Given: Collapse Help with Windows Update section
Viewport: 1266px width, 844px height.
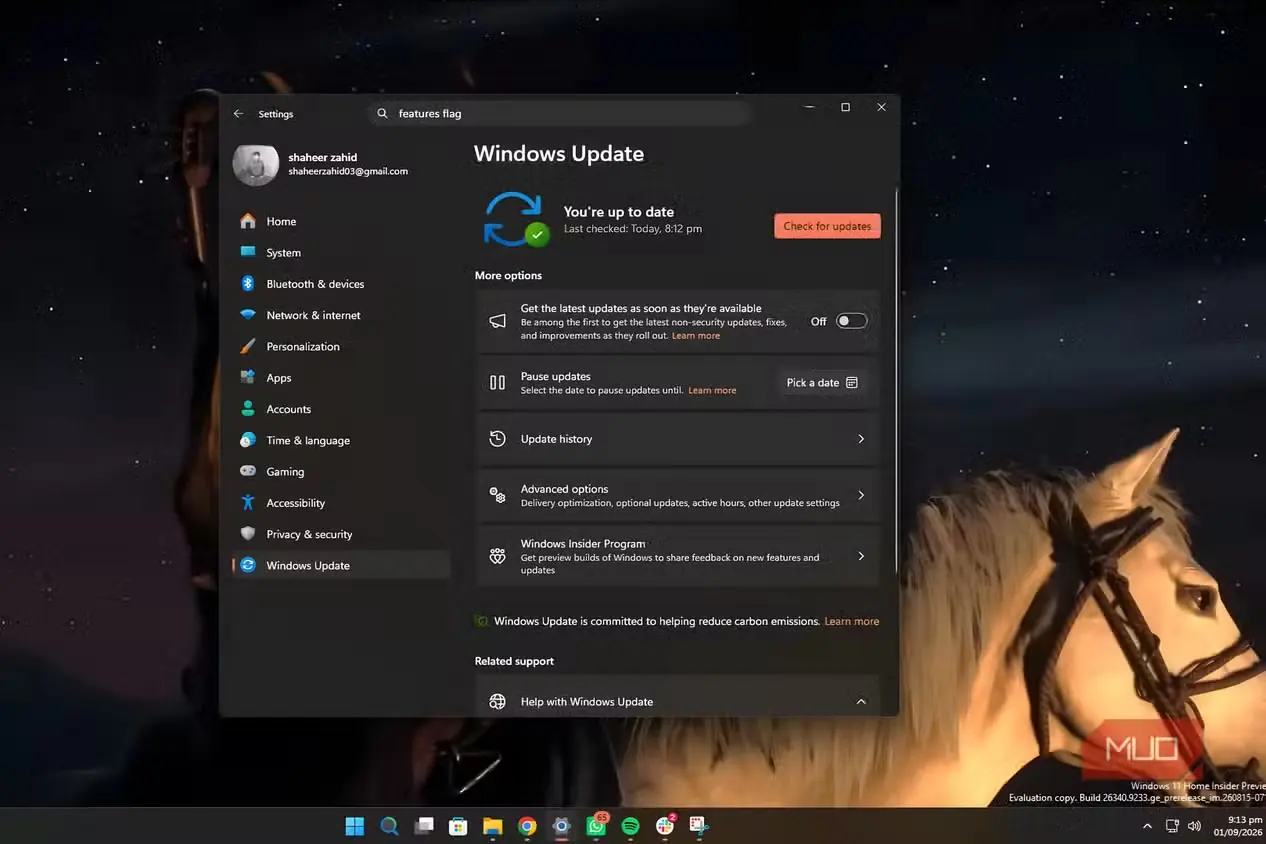Looking at the screenshot, I should (x=861, y=702).
